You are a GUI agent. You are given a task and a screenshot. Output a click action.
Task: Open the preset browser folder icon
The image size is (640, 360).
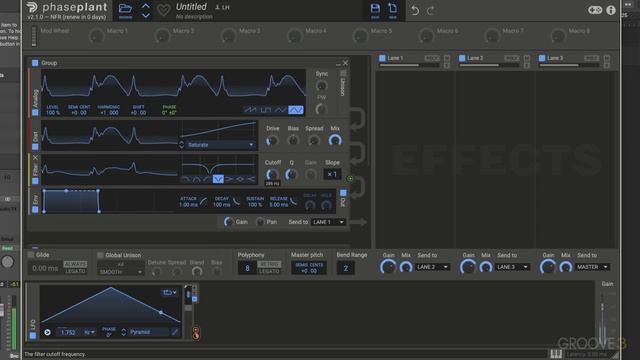125,9
